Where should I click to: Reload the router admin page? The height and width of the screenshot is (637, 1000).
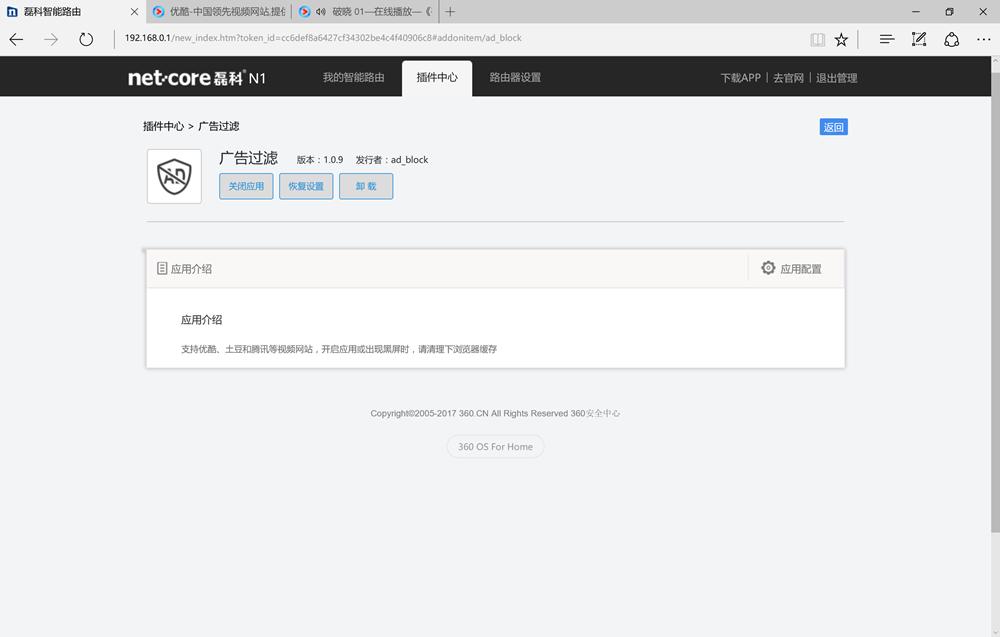point(86,39)
